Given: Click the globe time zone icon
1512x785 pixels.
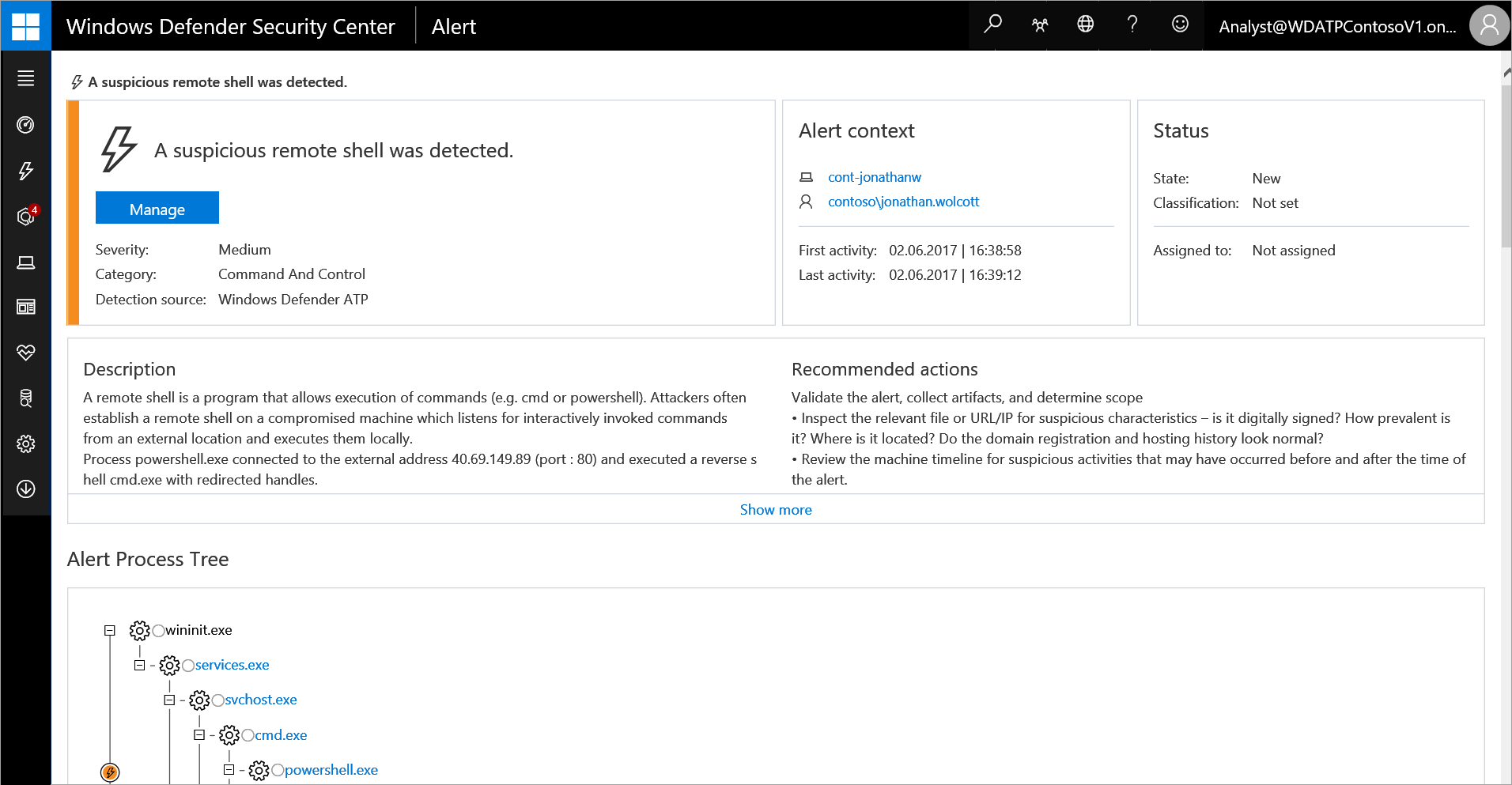Looking at the screenshot, I should click(1086, 25).
